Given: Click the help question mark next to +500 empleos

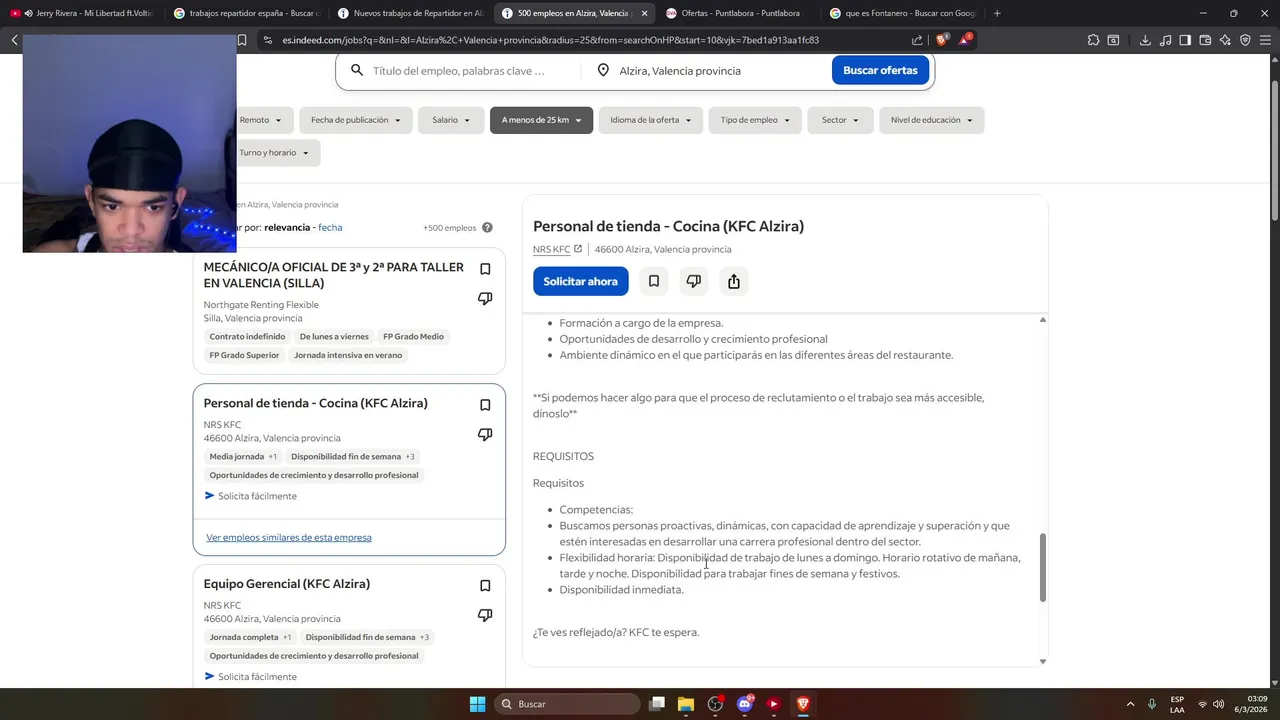Looking at the screenshot, I should coord(487,228).
